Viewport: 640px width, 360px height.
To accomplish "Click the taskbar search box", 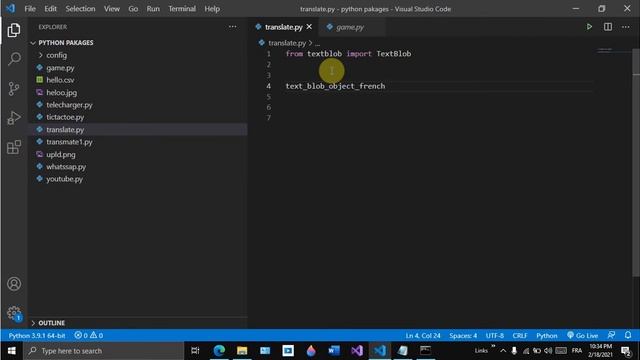I will point(104,351).
